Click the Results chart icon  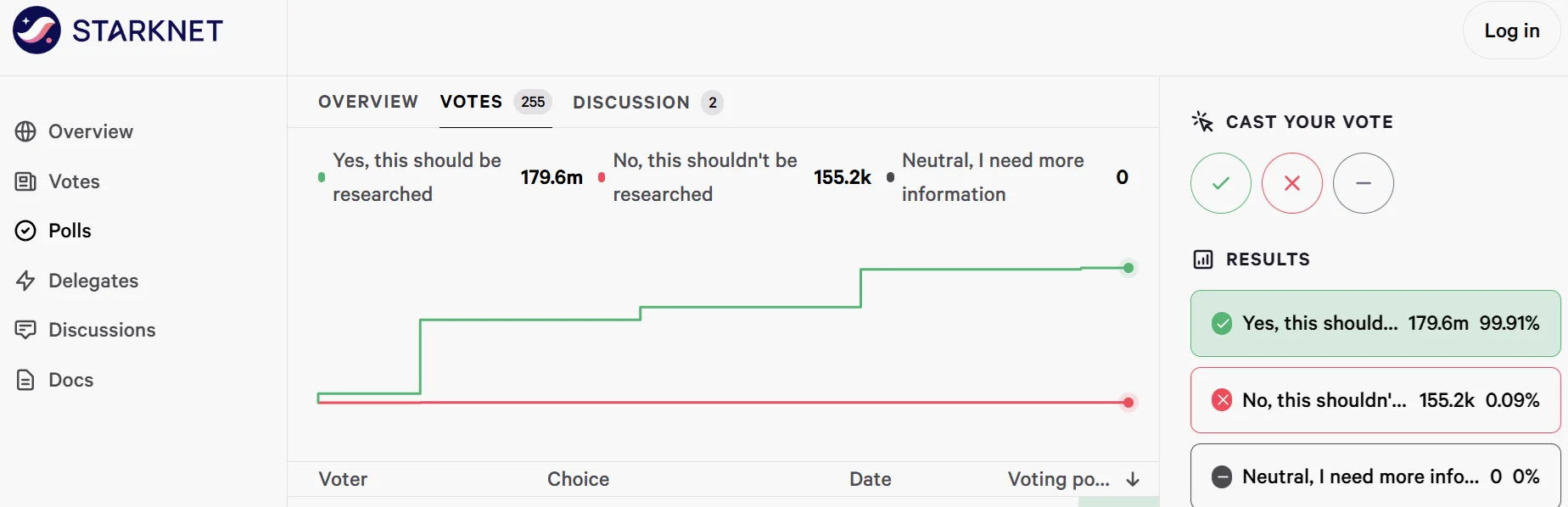(x=1203, y=259)
